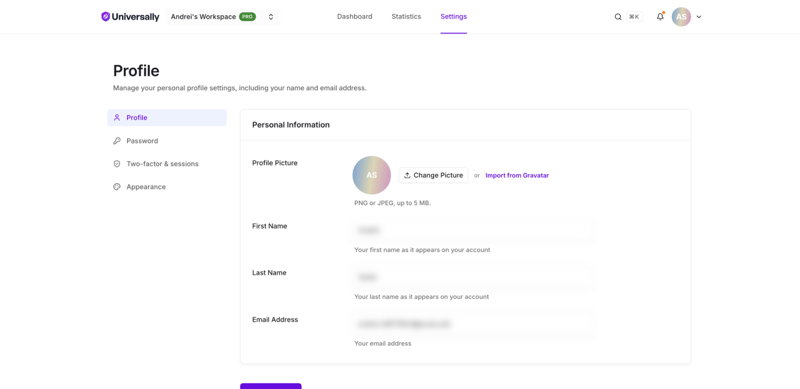Click the Universally logo icon
Image resolution: width=800 pixels, height=389 pixels.
(x=105, y=16)
